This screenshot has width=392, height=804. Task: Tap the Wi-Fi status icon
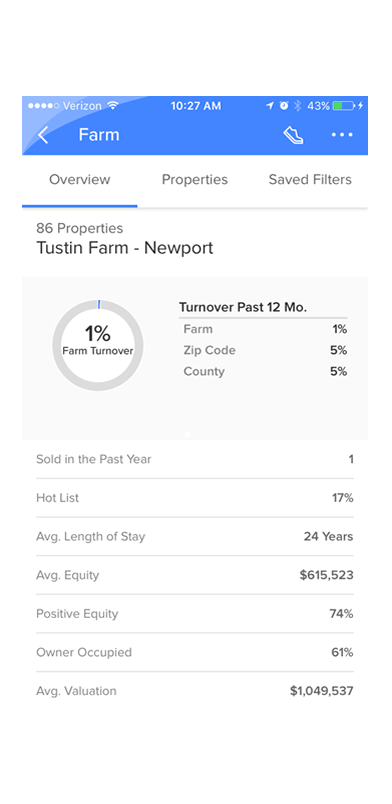(x=113, y=106)
